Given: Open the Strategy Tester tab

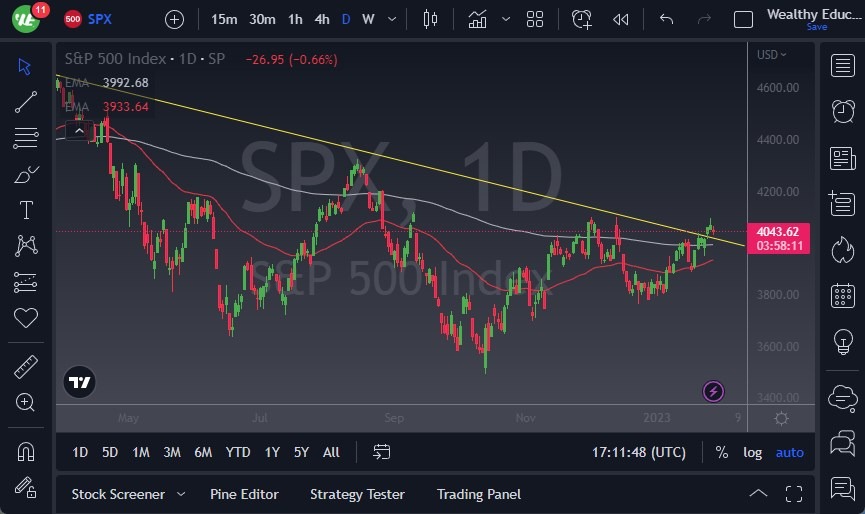Looking at the screenshot, I should point(357,494).
